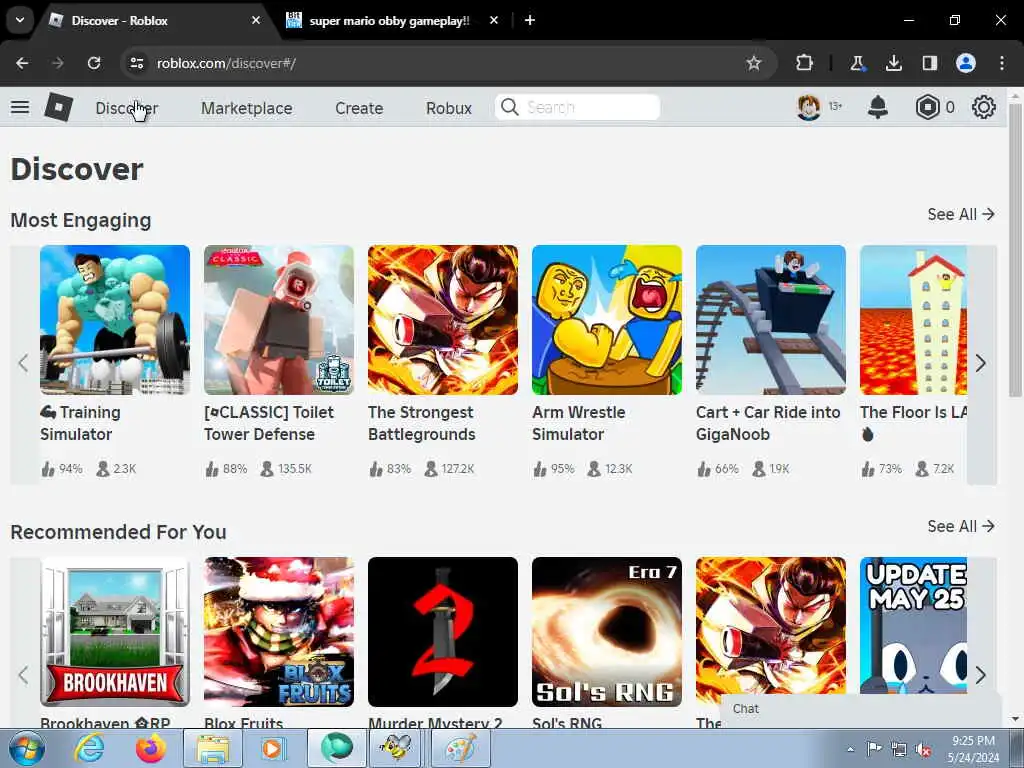Open the Chrome three-dot menu
The image size is (1024, 768).
(1002, 63)
